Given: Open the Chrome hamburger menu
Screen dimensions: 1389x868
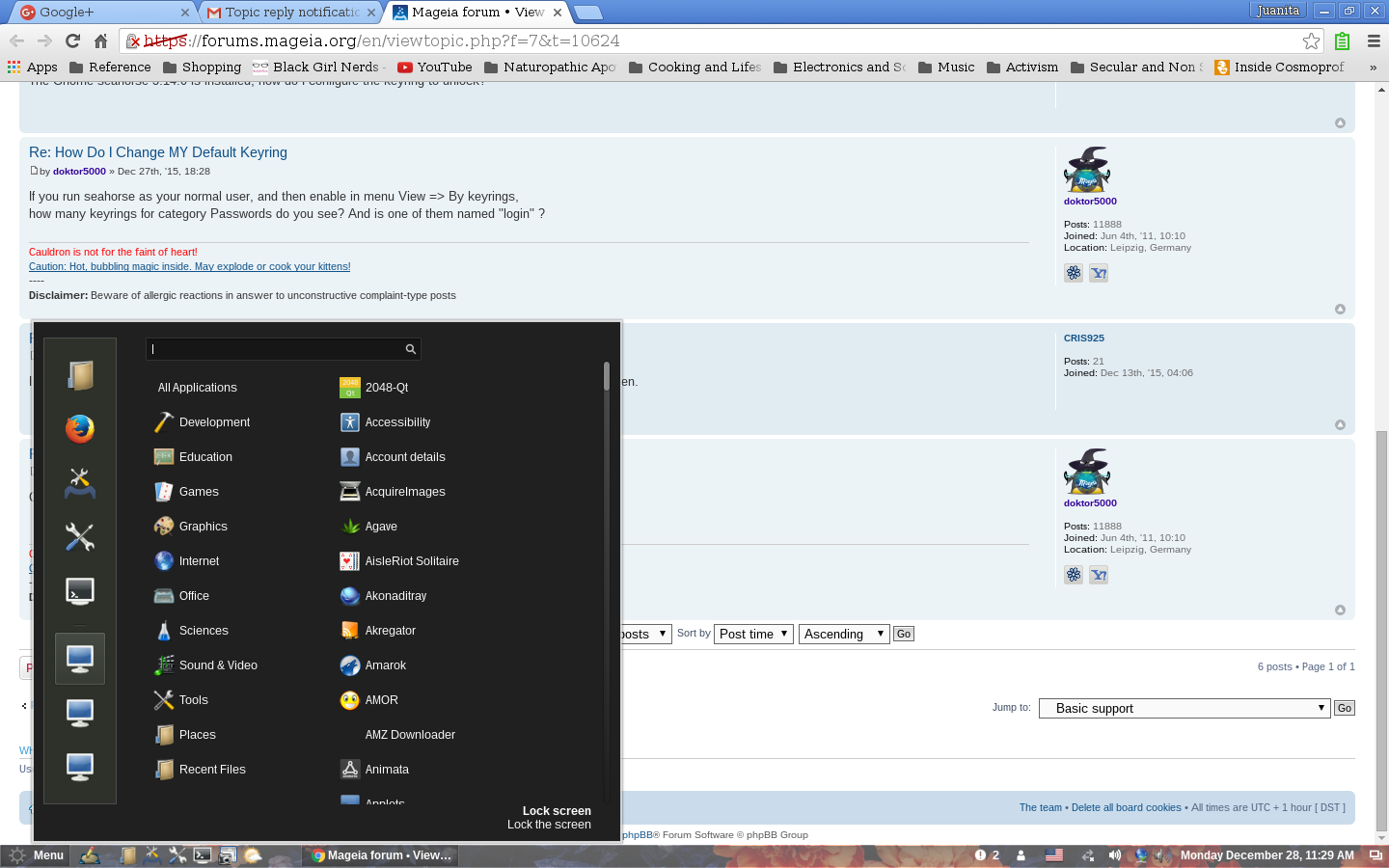Looking at the screenshot, I should (1374, 41).
